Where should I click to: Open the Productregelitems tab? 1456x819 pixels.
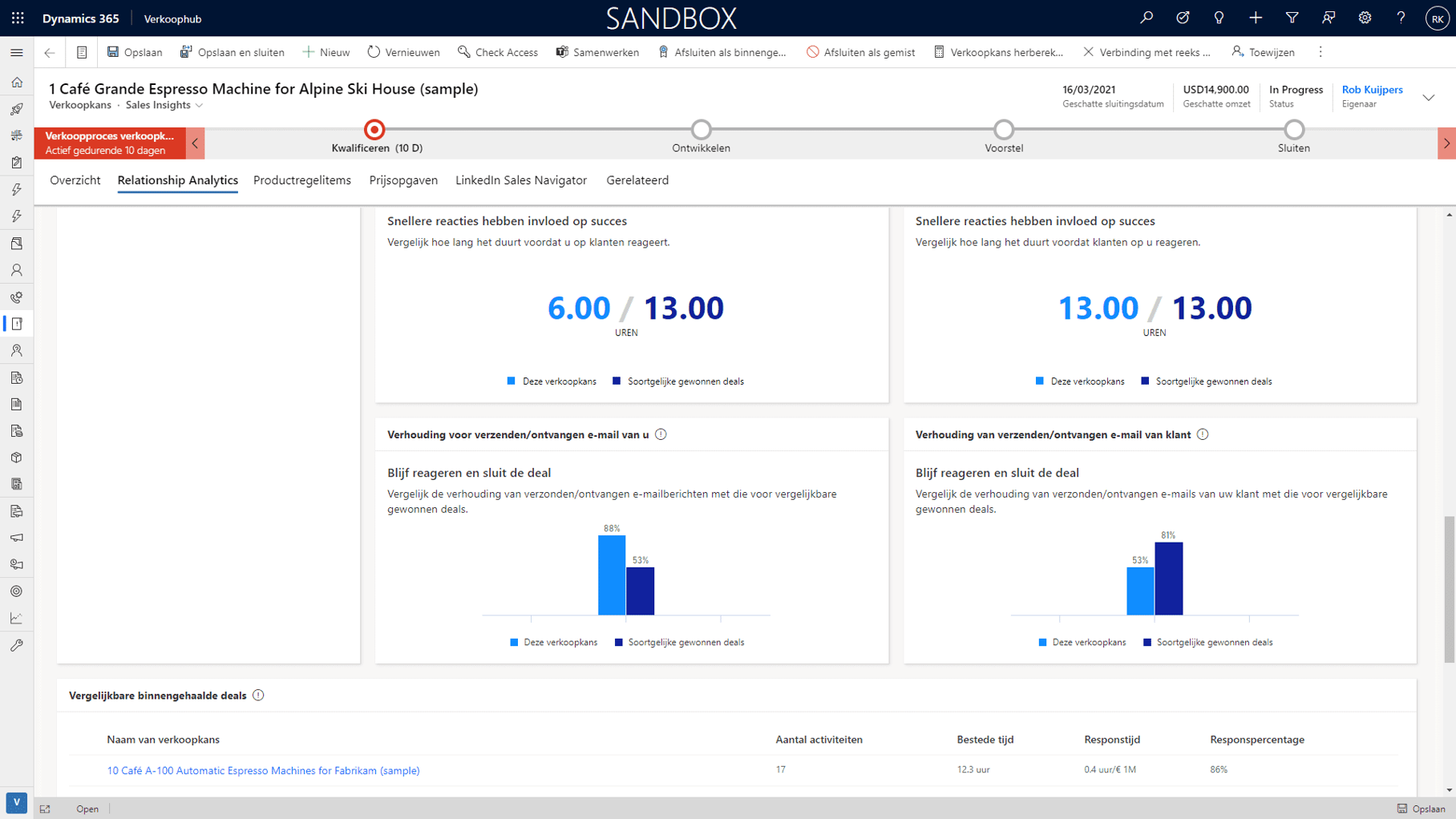(x=302, y=180)
